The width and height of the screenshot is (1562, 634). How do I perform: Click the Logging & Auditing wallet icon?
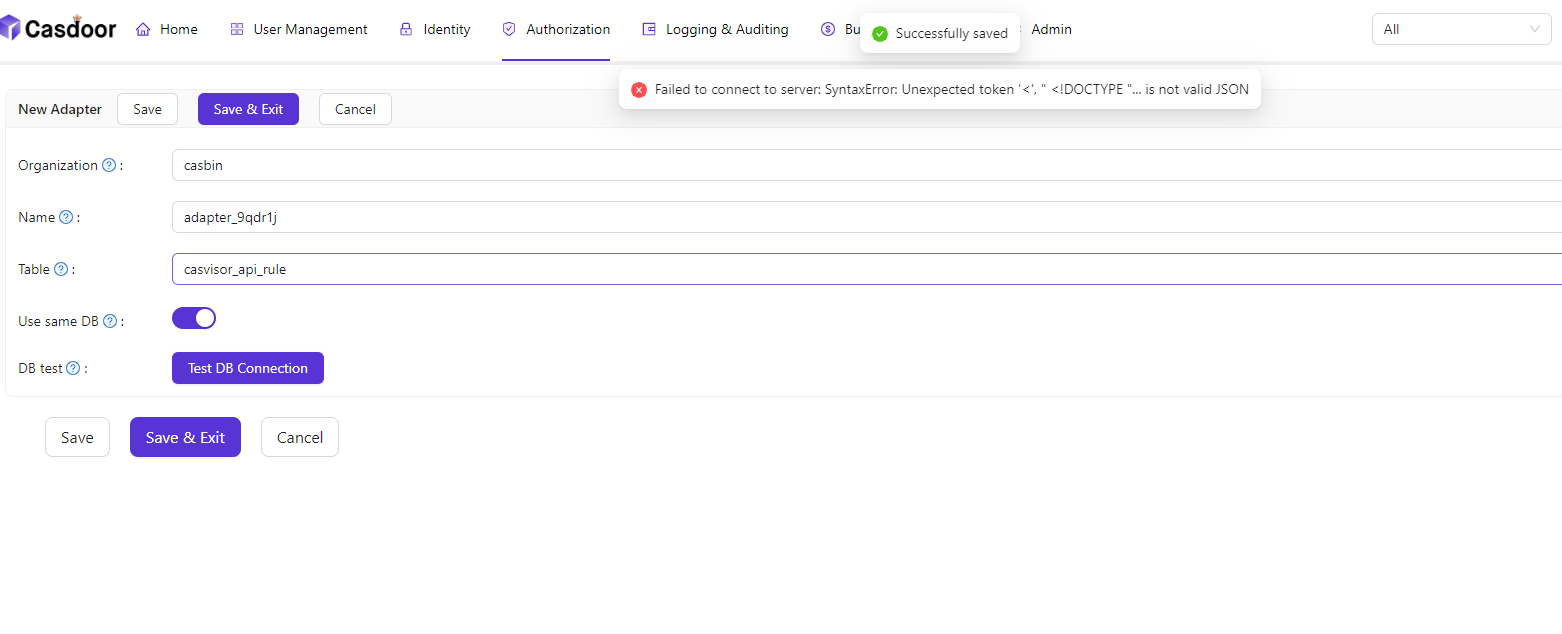[x=649, y=29]
